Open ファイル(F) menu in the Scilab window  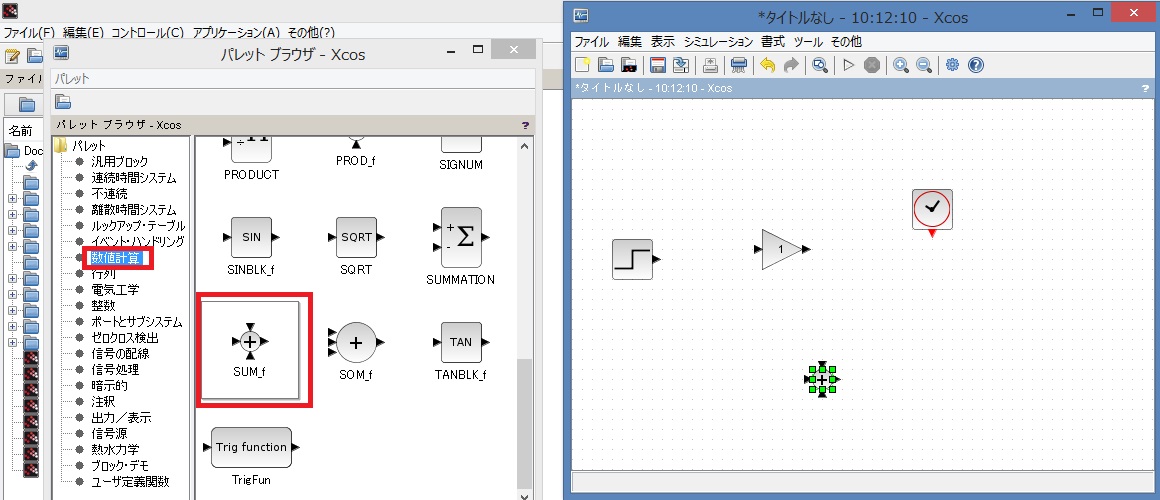pyautogui.click(x=29, y=33)
